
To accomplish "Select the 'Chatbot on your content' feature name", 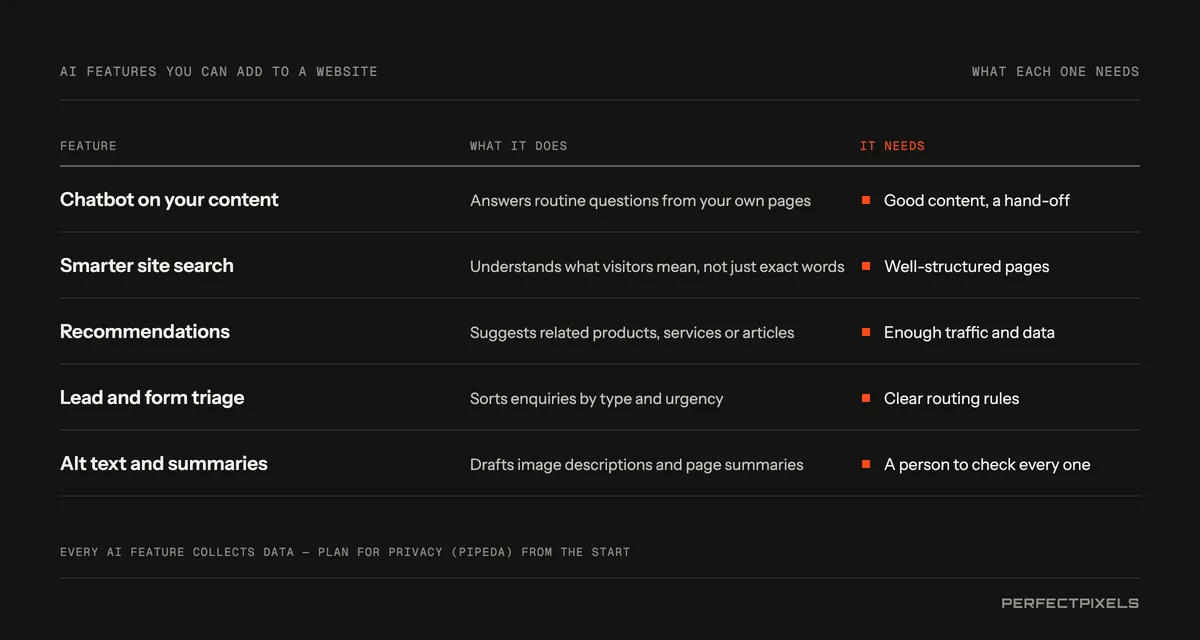I will click(x=169, y=200).
